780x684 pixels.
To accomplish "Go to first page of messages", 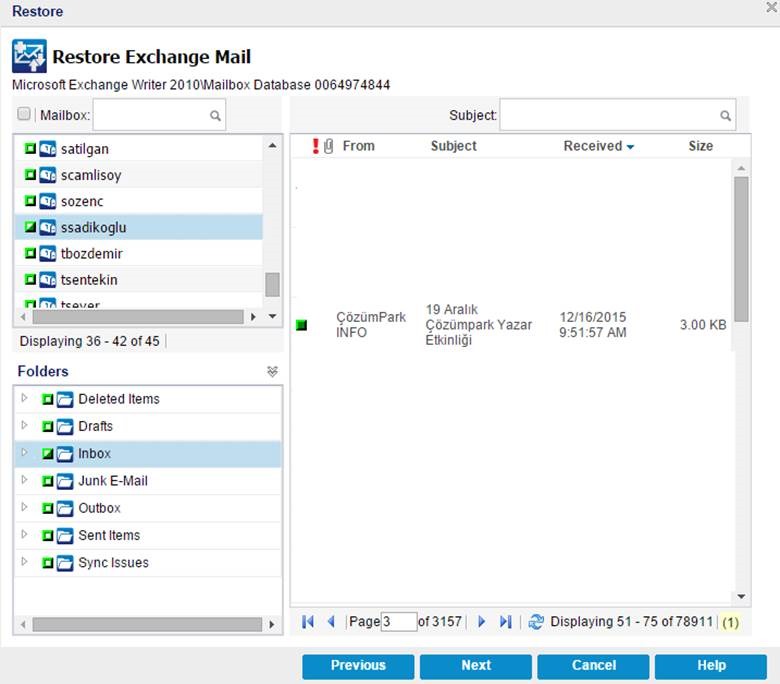I will click(x=308, y=621).
